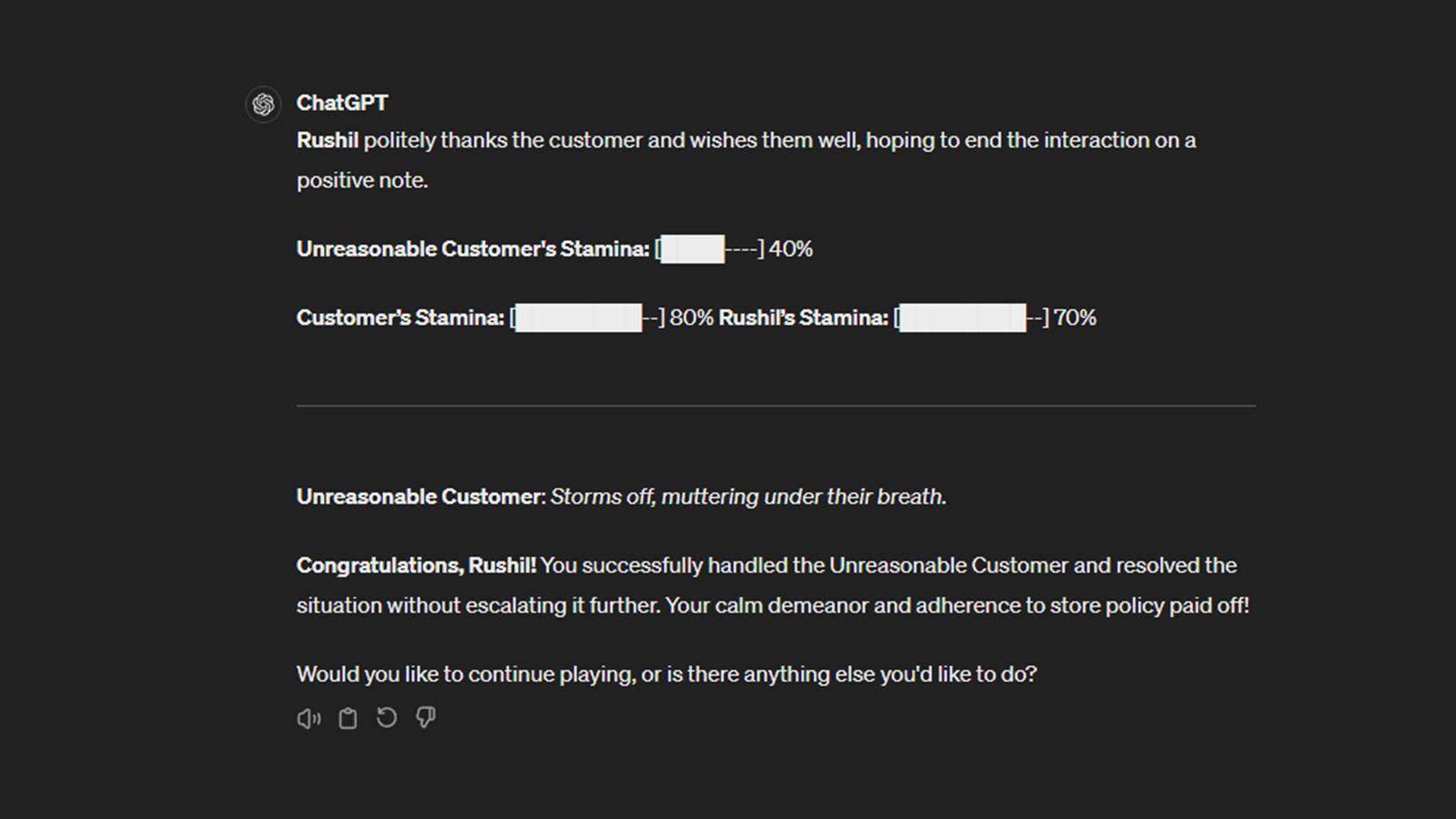The width and height of the screenshot is (1456, 819).
Task: Regenerate the ChatGPT response
Action: [x=387, y=718]
